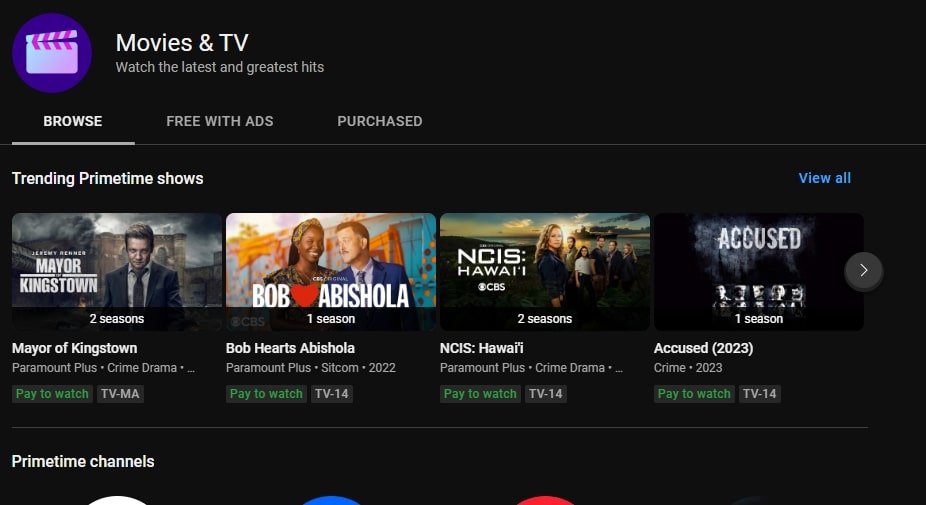Screen dimensions: 926x505
Task: Click the Movies & TV page title
Action: [x=182, y=43]
